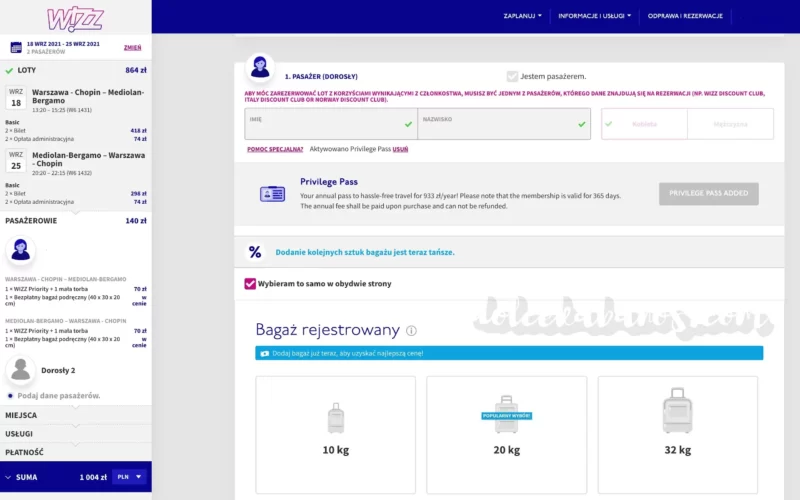Click the 864 zł flights total
Image resolution: width=800 pixels, height=500 pixels.
pyautogui.click(x=136, y=70)
